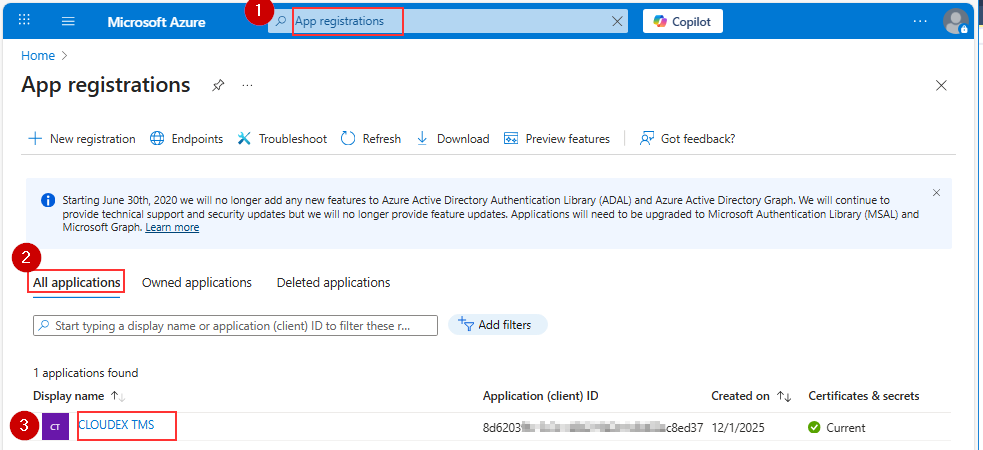
Task: Dismiss the ADAL info banner
Action: [936, 192]
